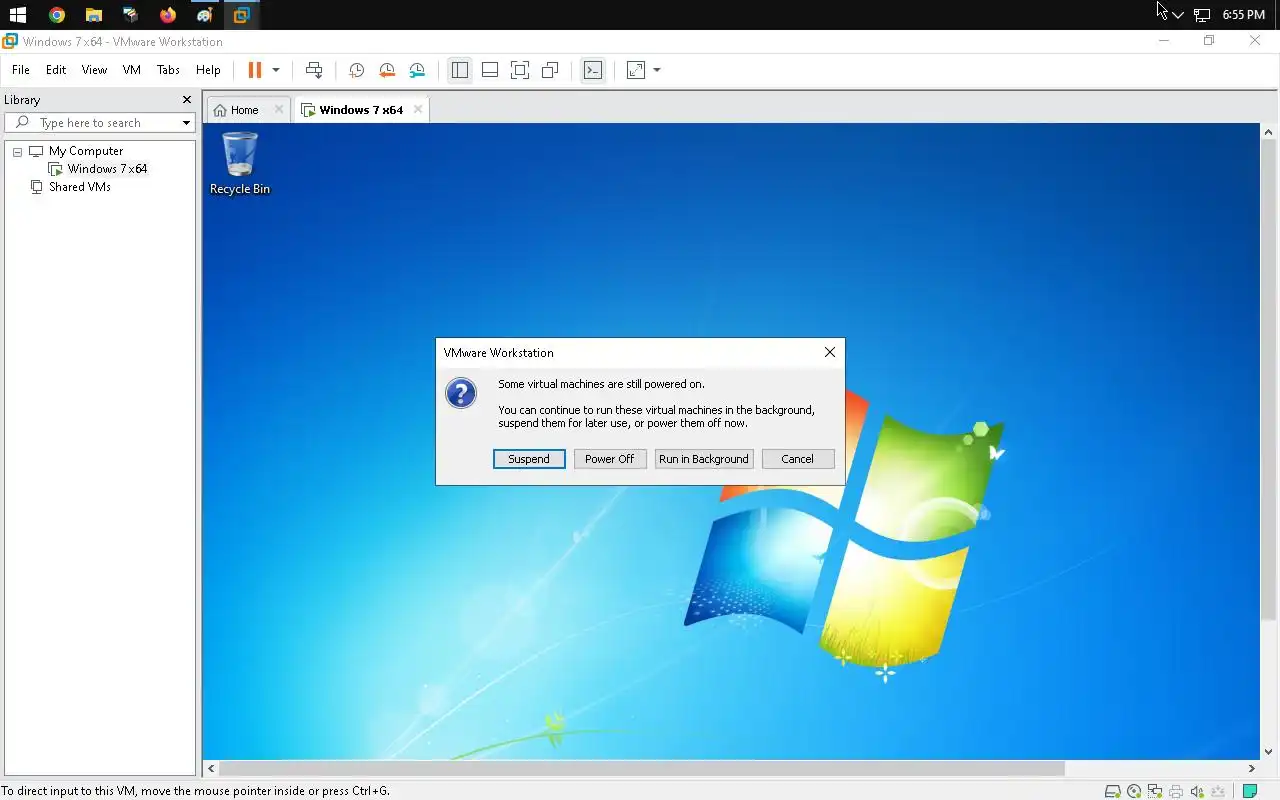The width and height of the screenshot is (1280, 800).
Task: Click the scroll left arrow
Action: point(210,768)
